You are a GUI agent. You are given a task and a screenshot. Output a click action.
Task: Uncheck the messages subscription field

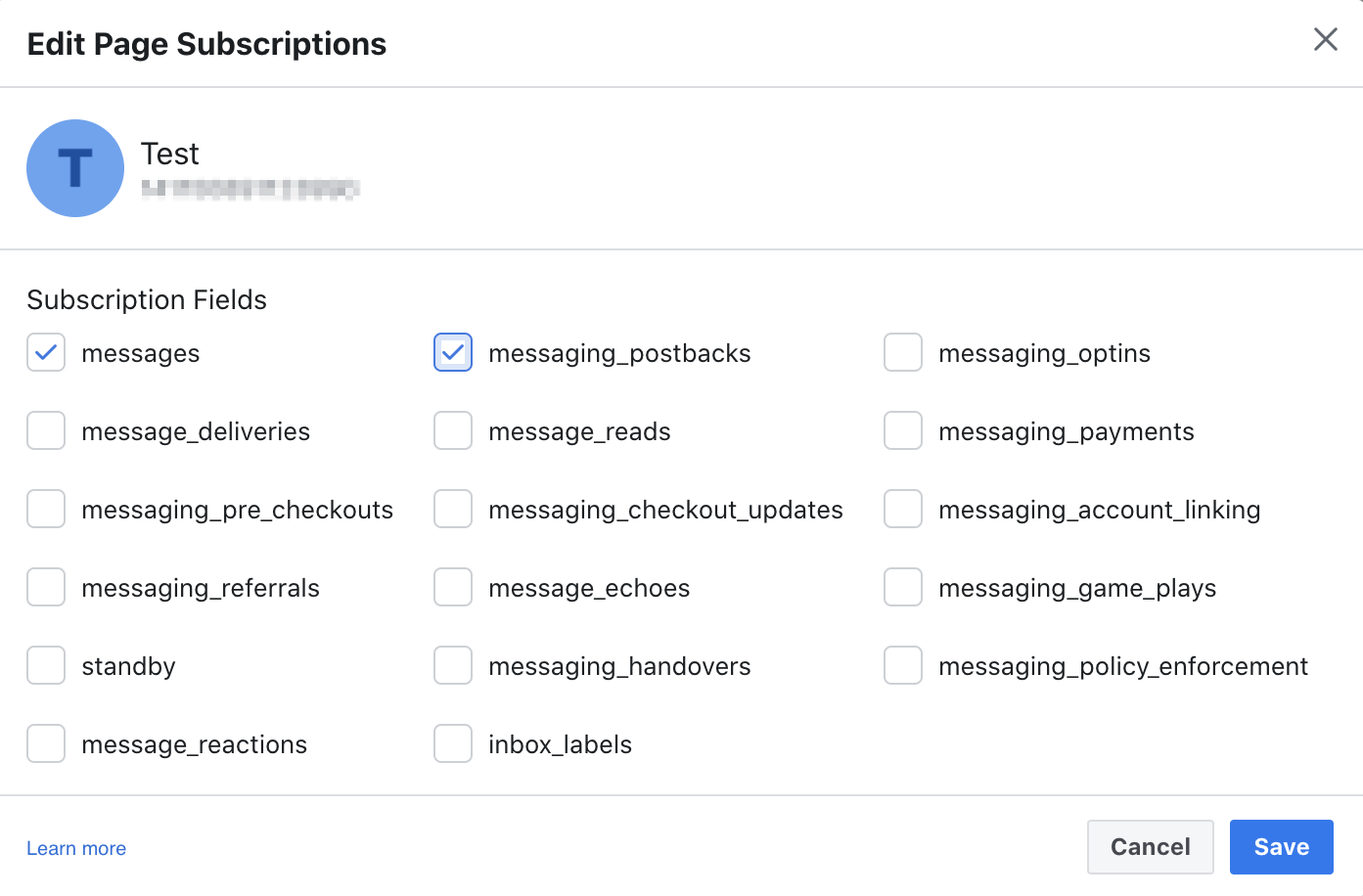tap(46, 353)
